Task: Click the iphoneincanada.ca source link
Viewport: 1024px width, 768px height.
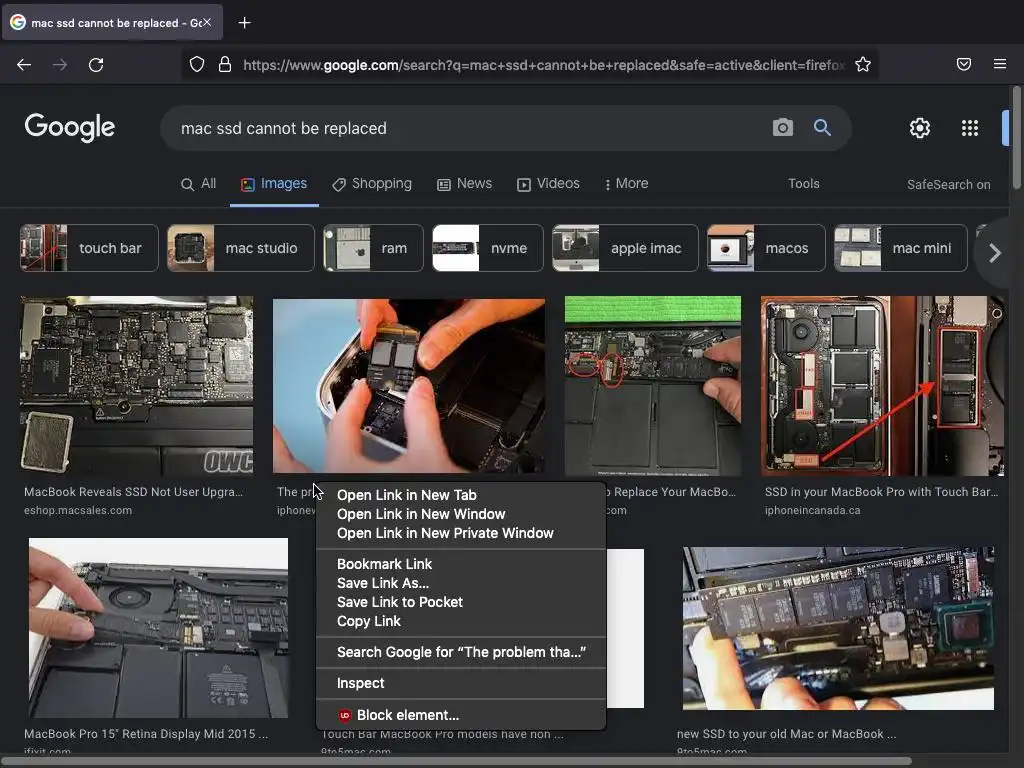Action: (x=812, y=511)
